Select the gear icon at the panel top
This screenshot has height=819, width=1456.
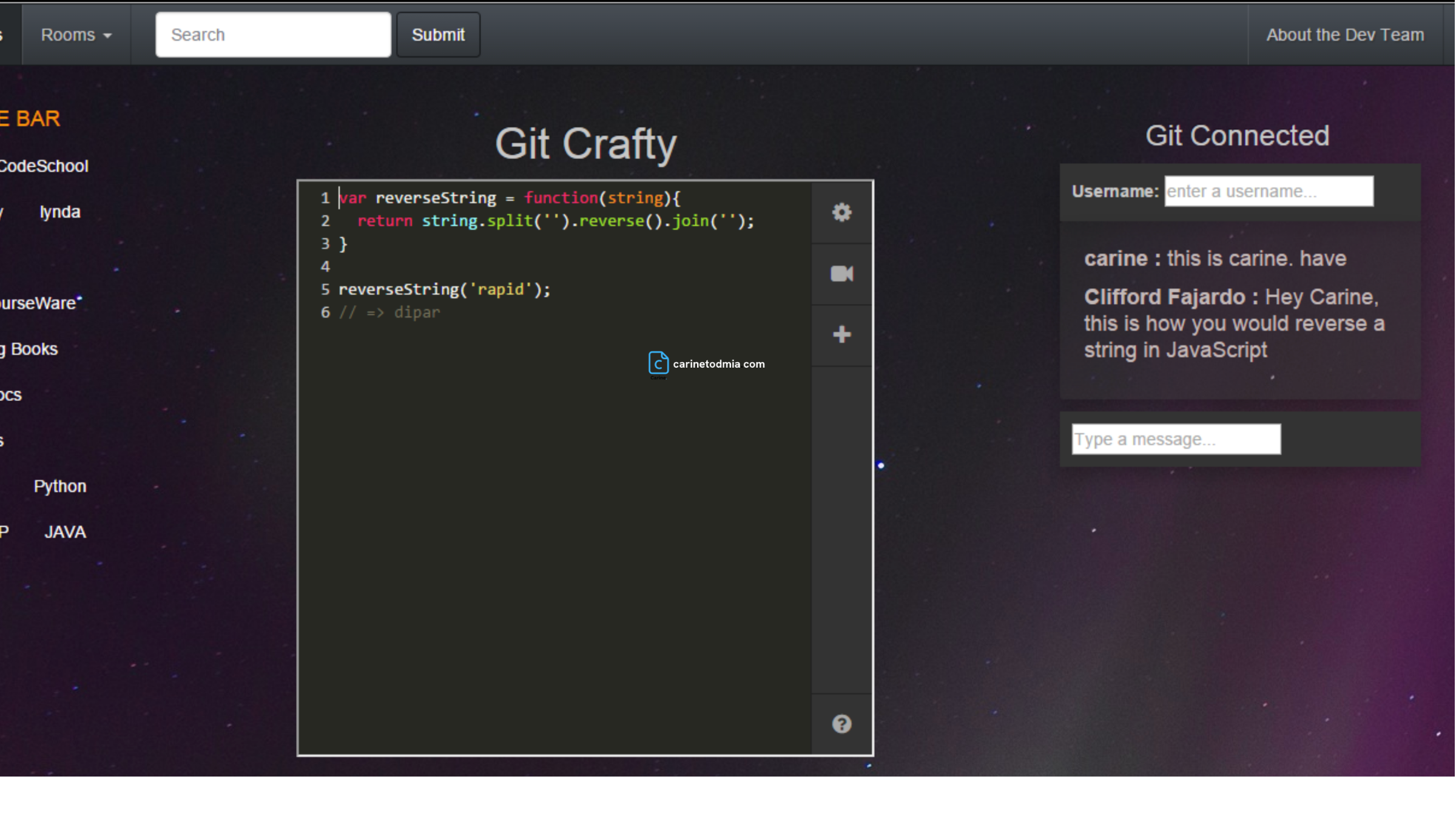[x=841, y=212]
